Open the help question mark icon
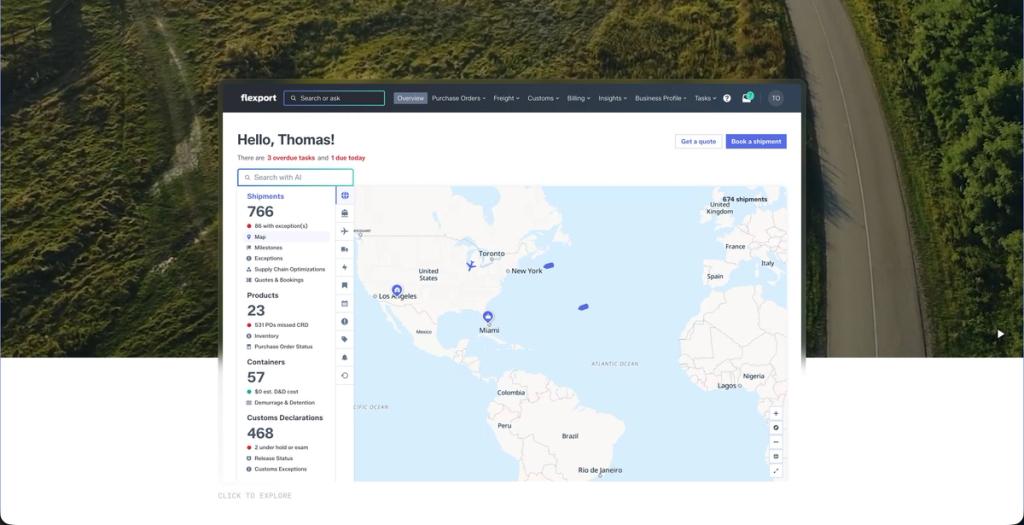The height and width of the screenshot is (525, 1024). pyautogui.click(x=727, y=99)
